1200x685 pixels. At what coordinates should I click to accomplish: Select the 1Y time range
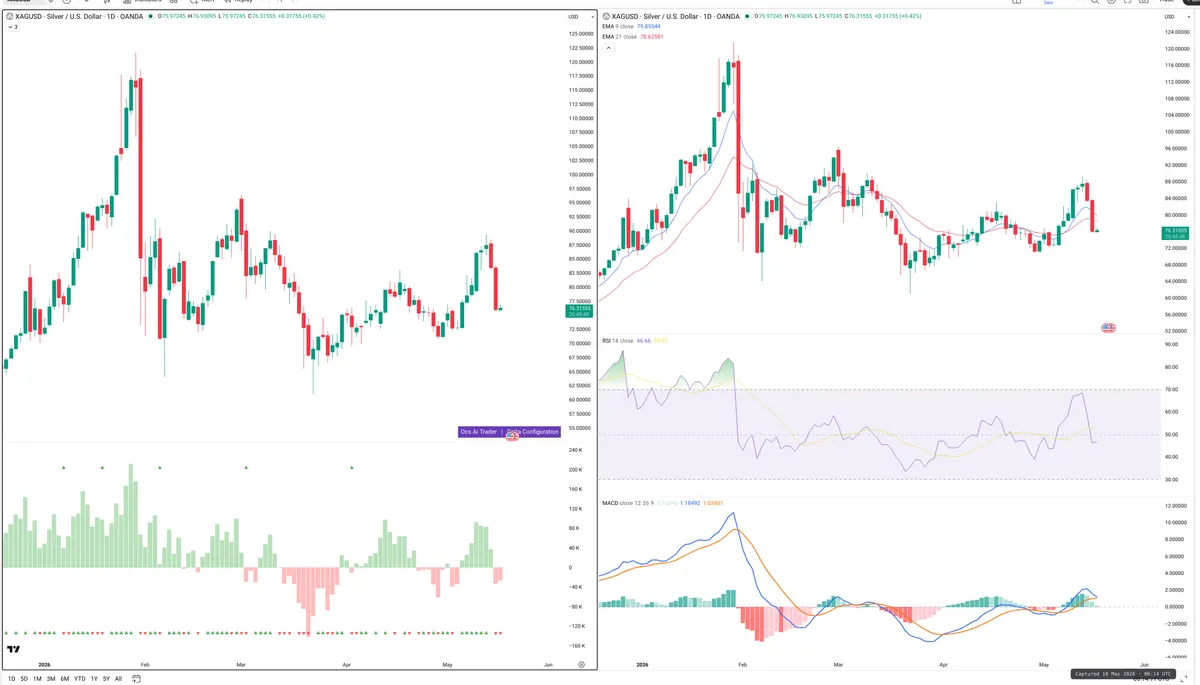pos(94,678)
